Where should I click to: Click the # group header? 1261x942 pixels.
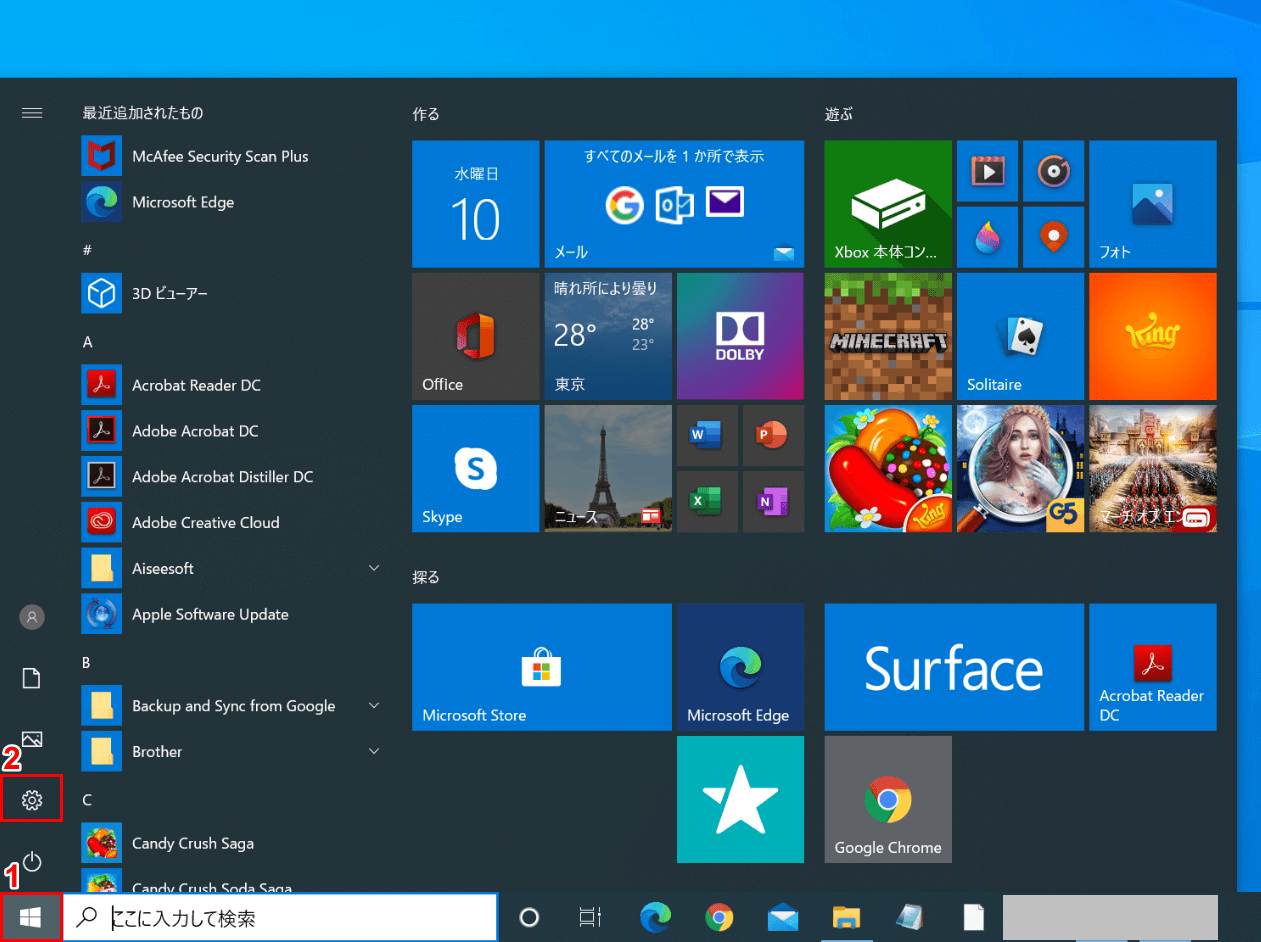click(x=87, y=249)
